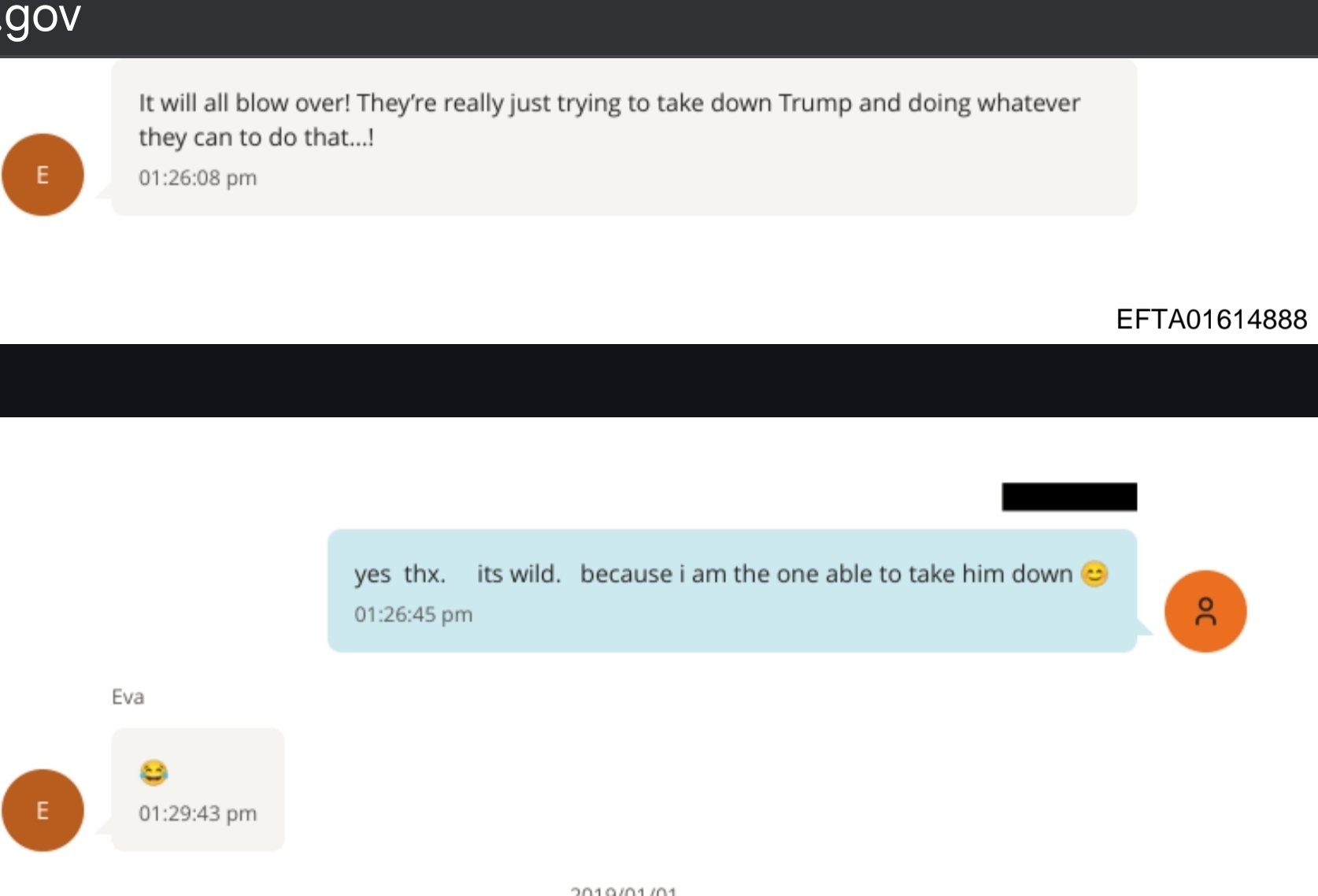Click the 01:26:45 pm timestamp
1318x896 pixels.
413,614
